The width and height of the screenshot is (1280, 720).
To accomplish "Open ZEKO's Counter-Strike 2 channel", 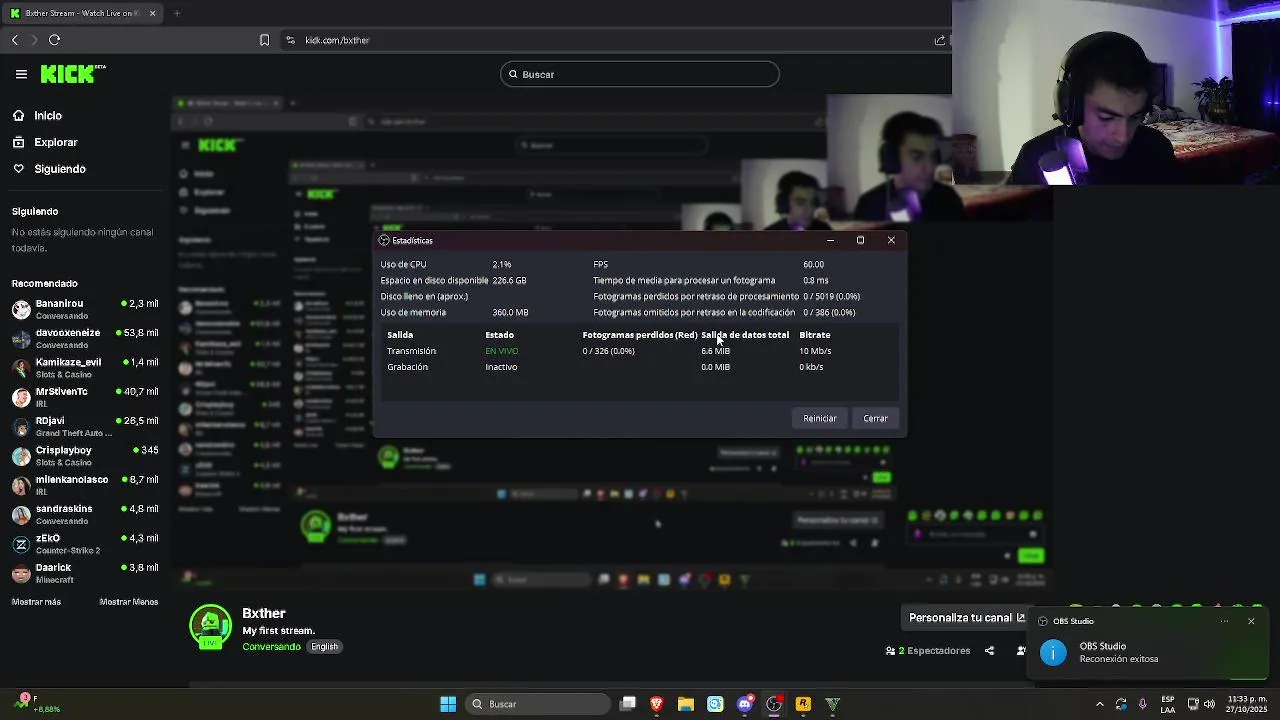I will (x=85, y=544).
